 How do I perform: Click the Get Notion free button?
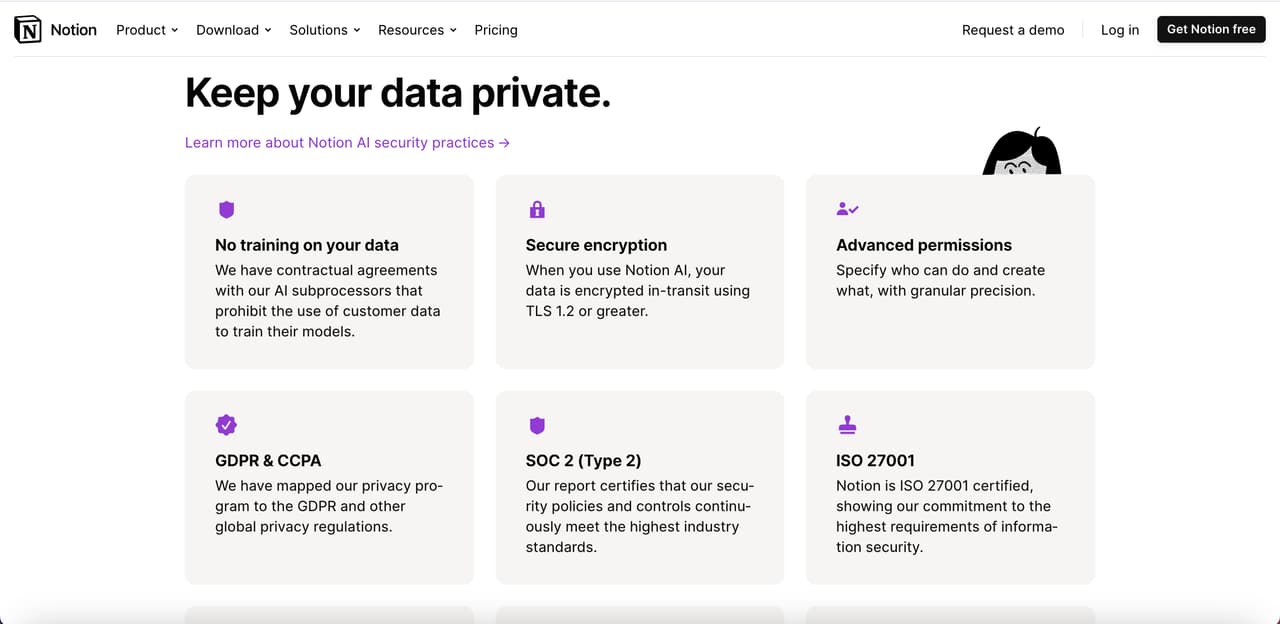[1211, 29]
